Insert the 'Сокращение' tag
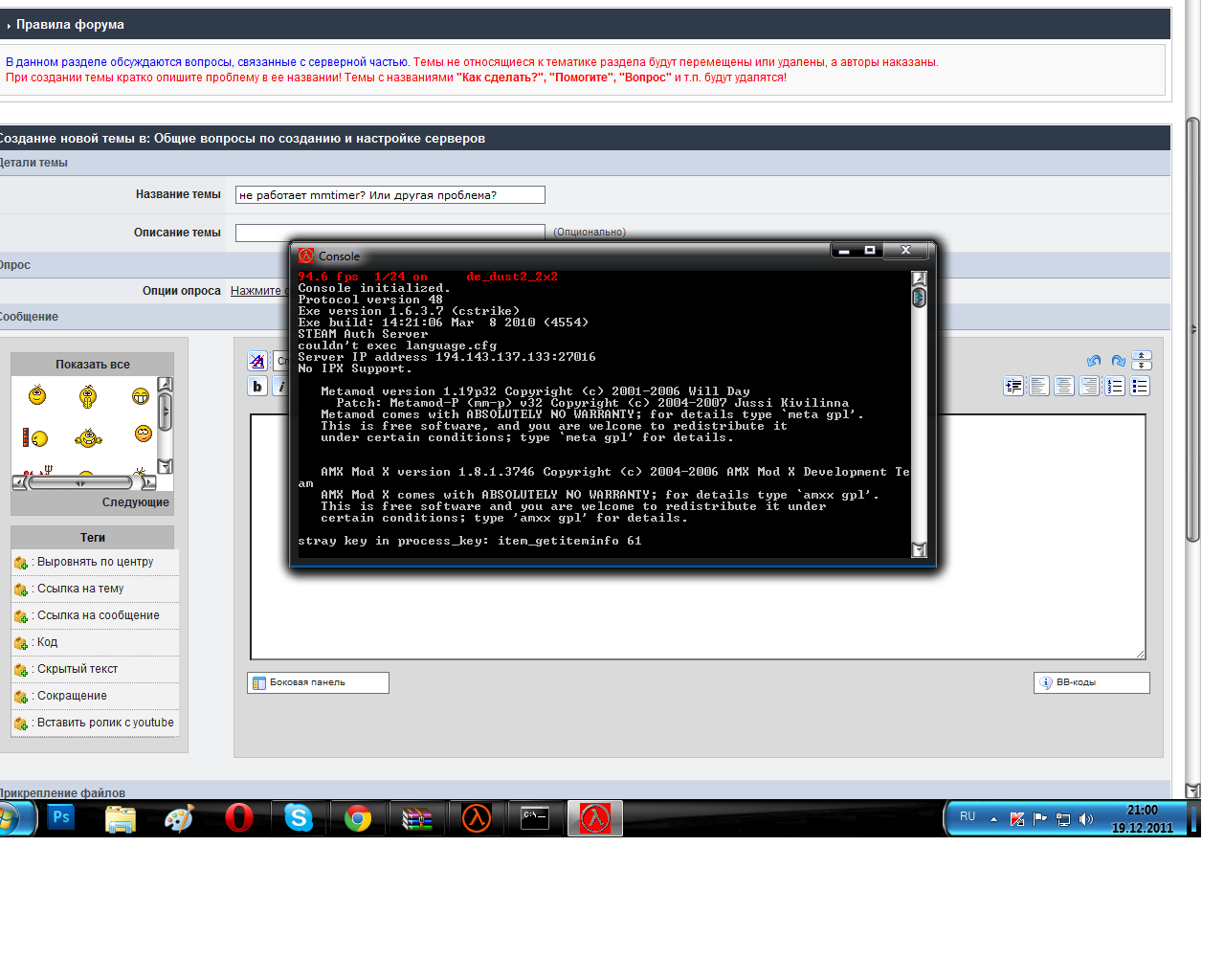This screenshot has width=1225, height=980. pos(95,696)
